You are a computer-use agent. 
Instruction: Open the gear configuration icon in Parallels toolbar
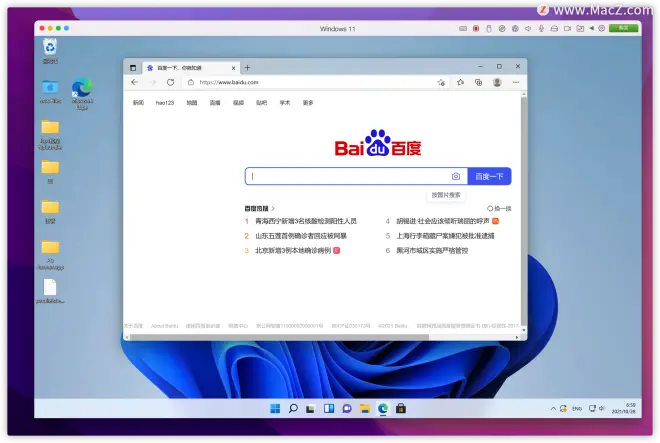(x=601, y=28)
